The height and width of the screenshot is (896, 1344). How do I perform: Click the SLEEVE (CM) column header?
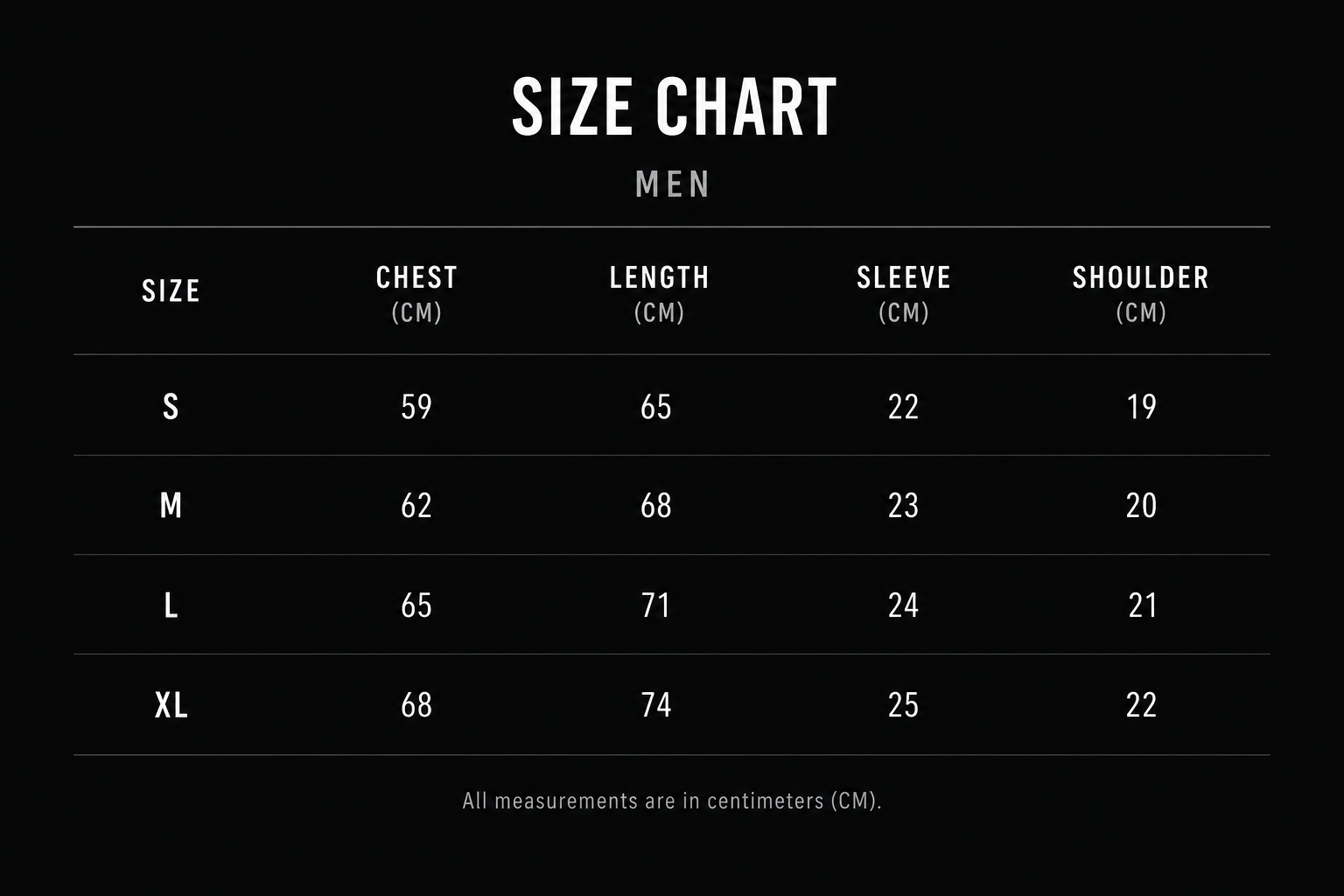903,294
